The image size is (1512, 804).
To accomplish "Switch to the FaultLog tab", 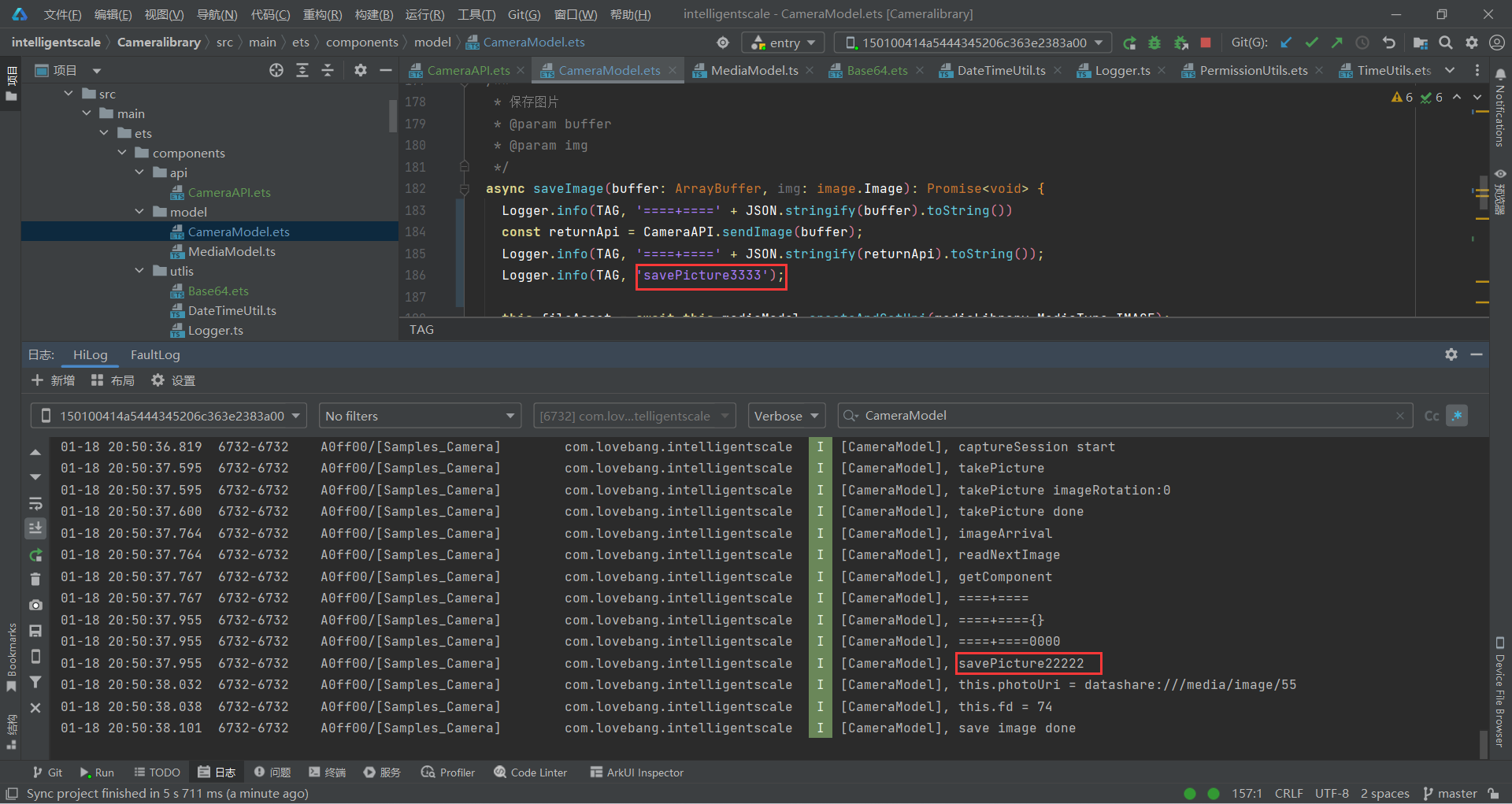I will point(155,355).
